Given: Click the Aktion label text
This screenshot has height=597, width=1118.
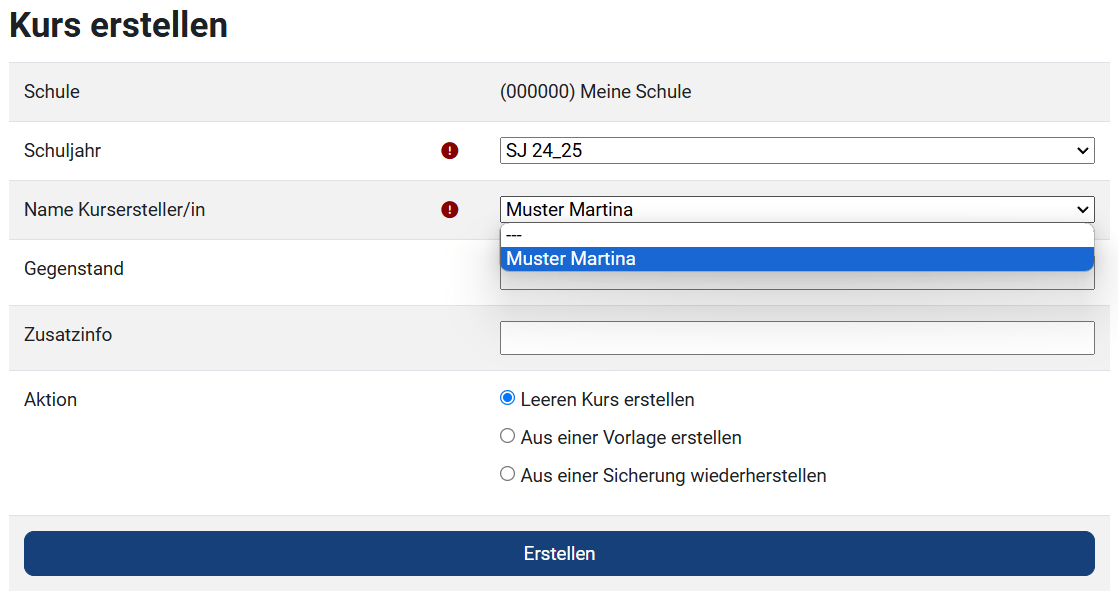Looking at the screenshot, I should point(50,400).
